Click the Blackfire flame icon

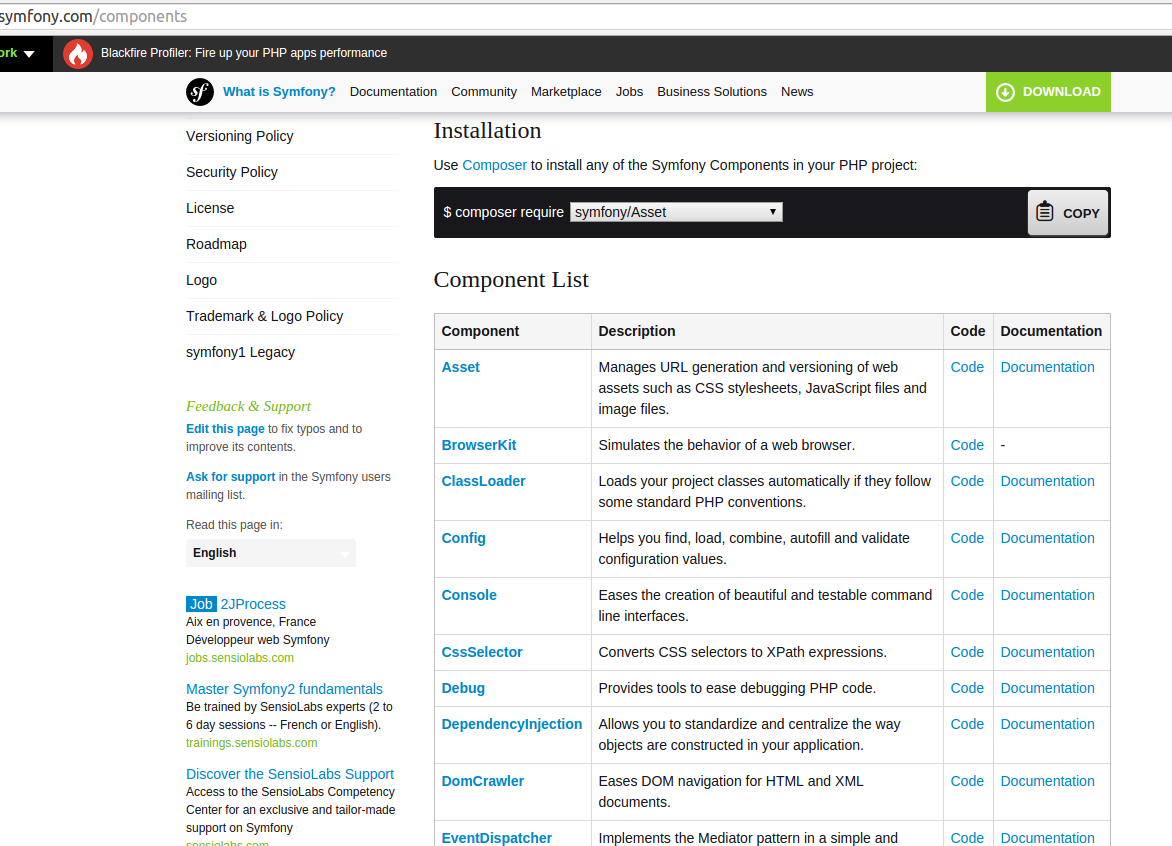(78, 54)
